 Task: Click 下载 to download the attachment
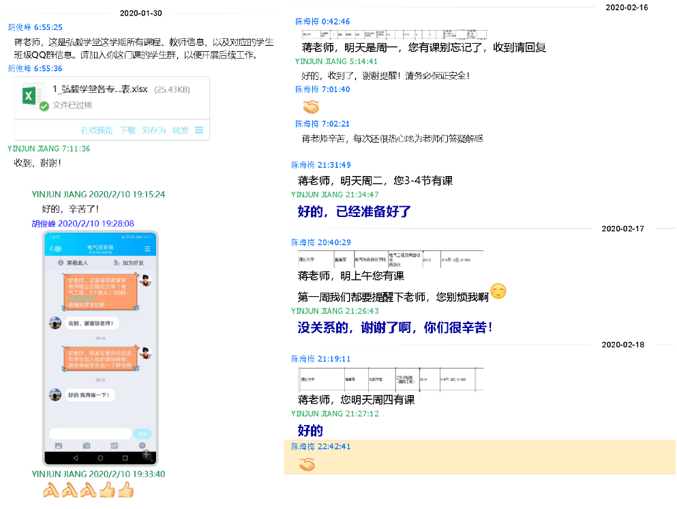(x=128, y=130)
